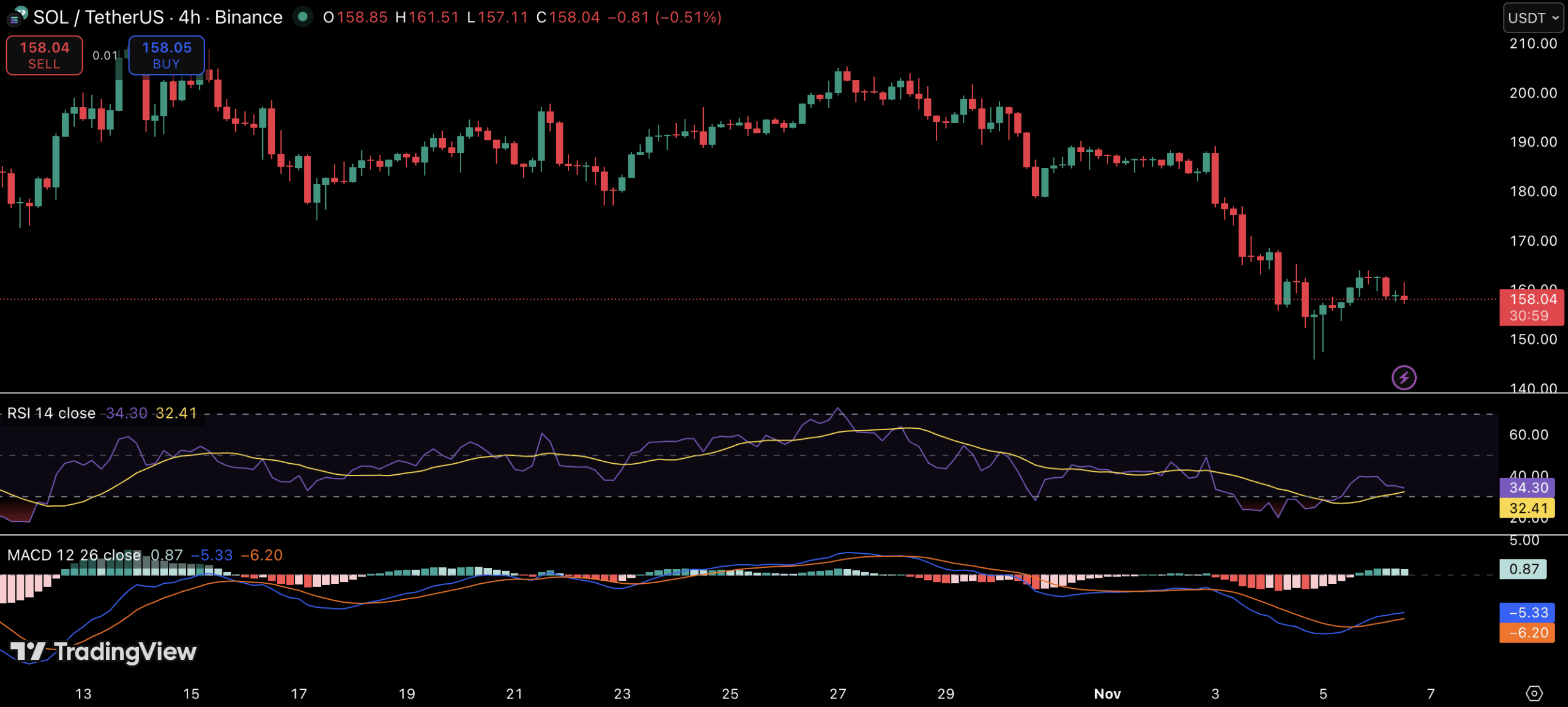Screen dimensions: 1568x707
Task: Click the MACD histogram 0.87 value tag
Action: point(1523,569)
